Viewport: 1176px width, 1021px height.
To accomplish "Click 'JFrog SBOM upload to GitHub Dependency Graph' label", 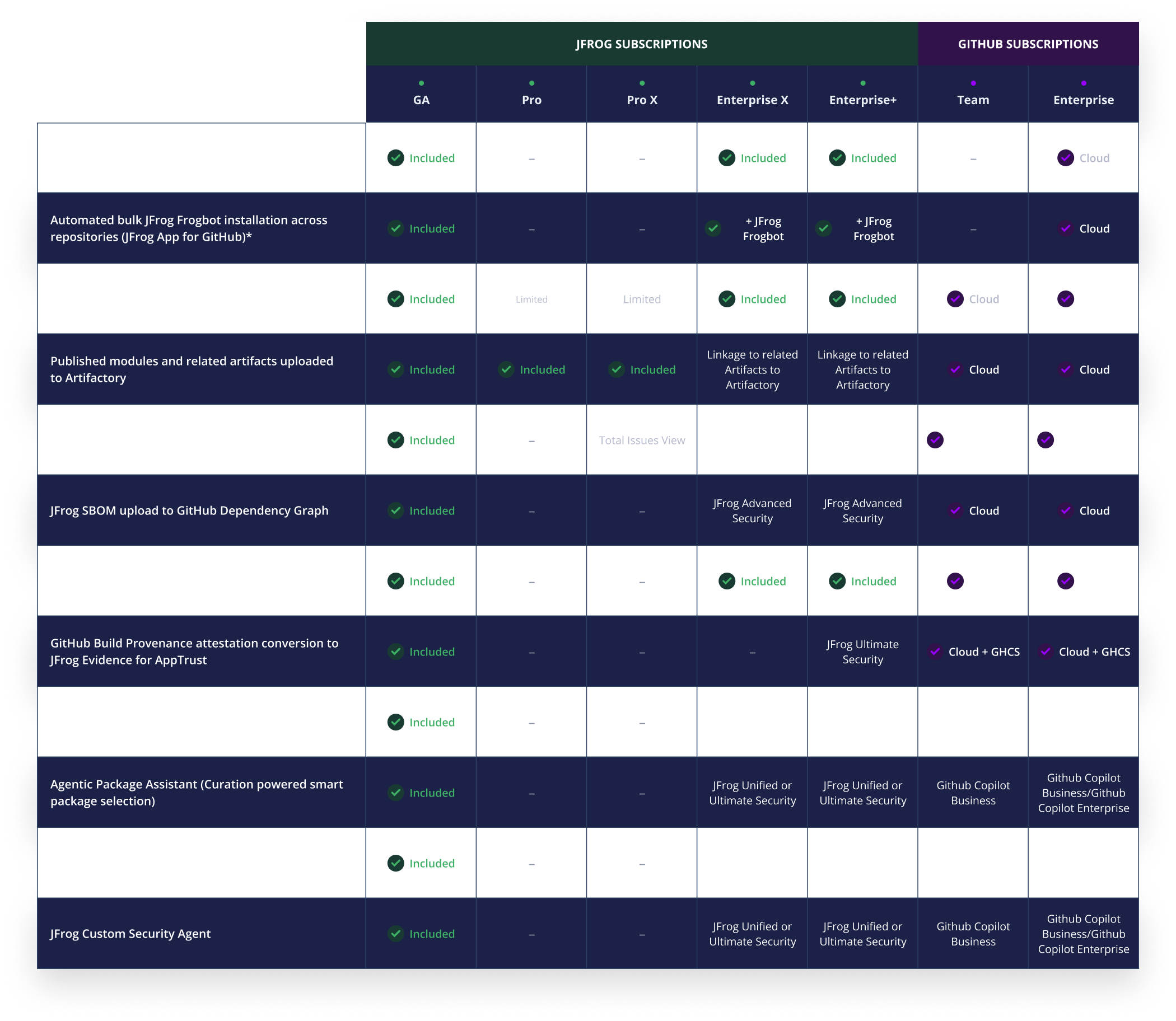I will pyautogui.click(x=189, y=511).
